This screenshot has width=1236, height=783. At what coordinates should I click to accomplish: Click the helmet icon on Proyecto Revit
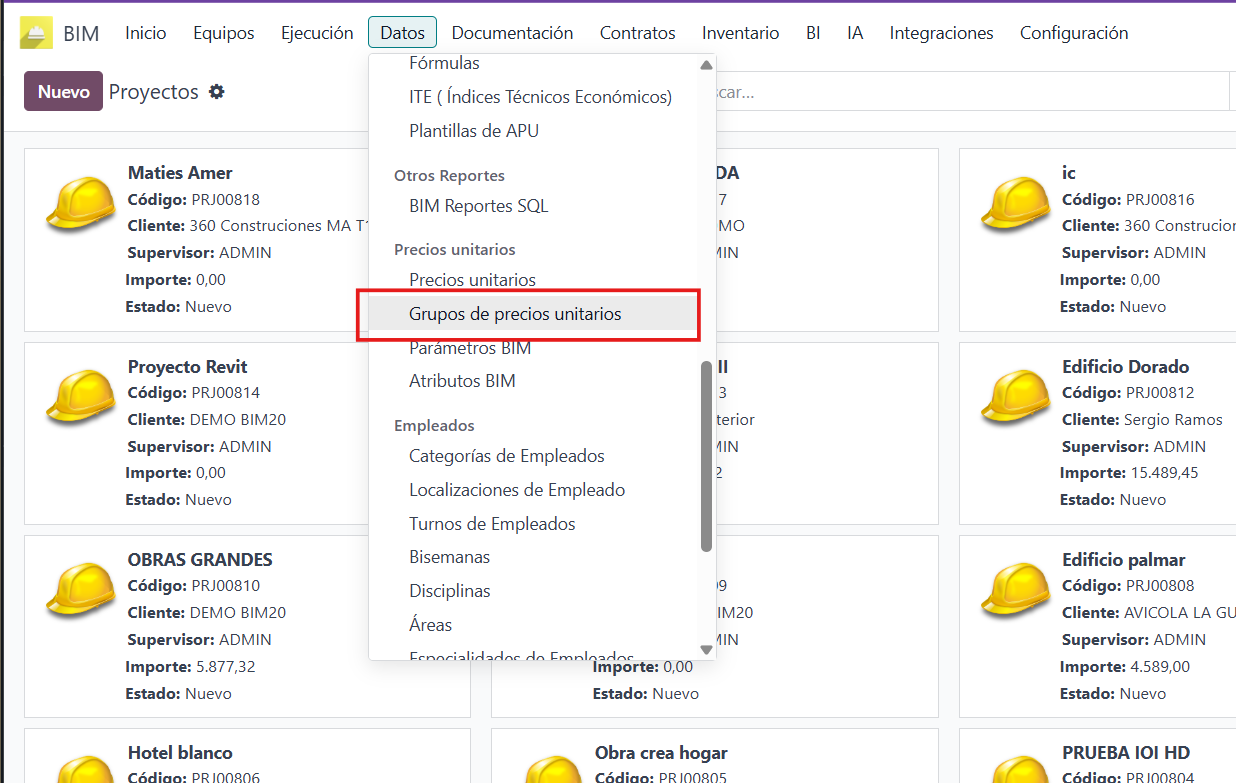[x=78, y=397]
